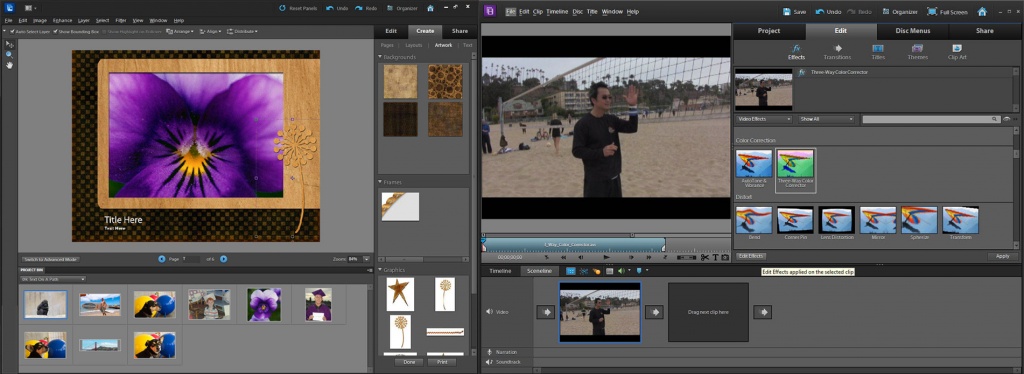Screen dimensions: 1024x374
Task: Open the Zoom percentage dropdown
Action: 366,259
